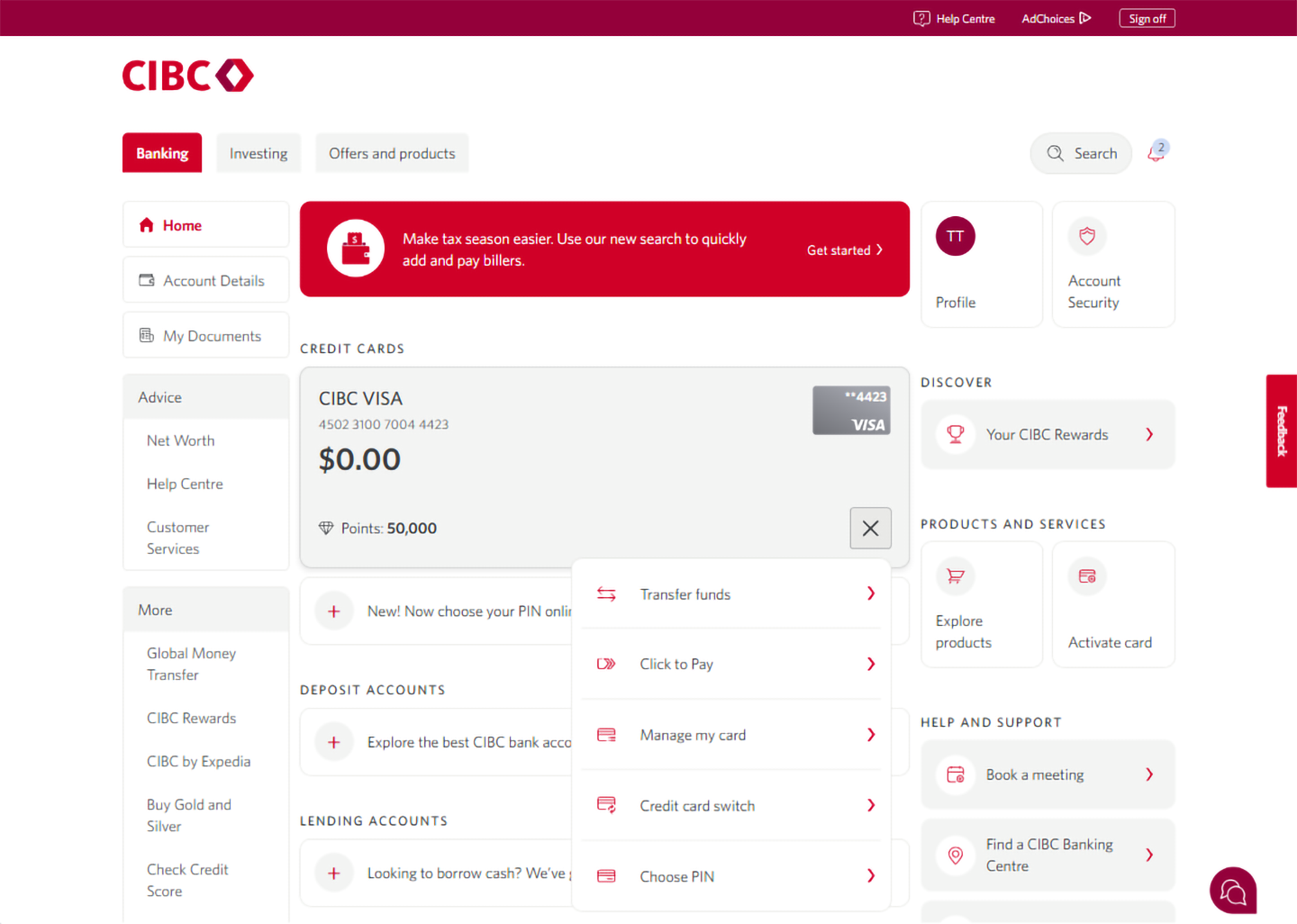Open Your CIBC Rewards chevron
The height and width of the screenshot is (924, 1297).
click(x=1149, y=434)
